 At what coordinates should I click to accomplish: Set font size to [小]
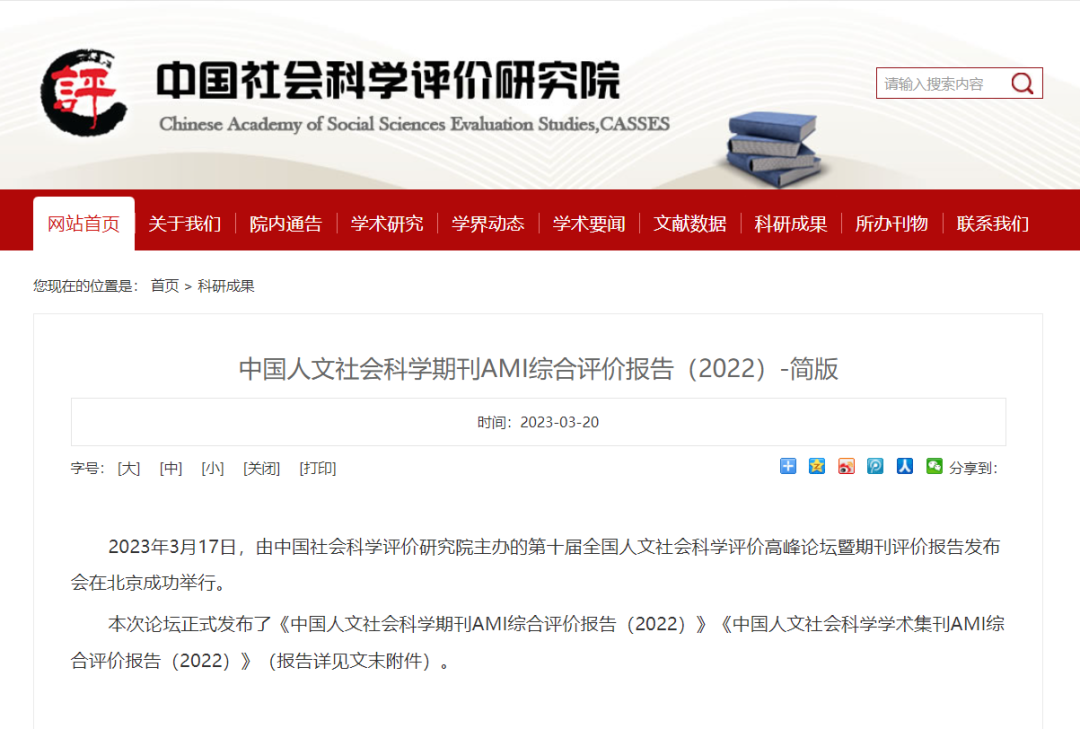click(213, 469)
